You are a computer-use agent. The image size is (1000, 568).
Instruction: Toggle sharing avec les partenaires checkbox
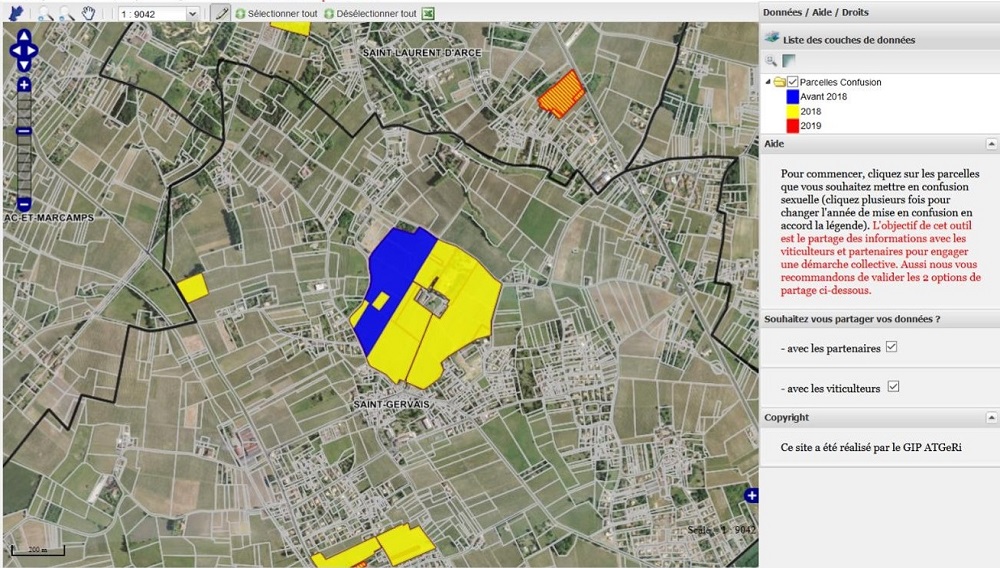892,347
